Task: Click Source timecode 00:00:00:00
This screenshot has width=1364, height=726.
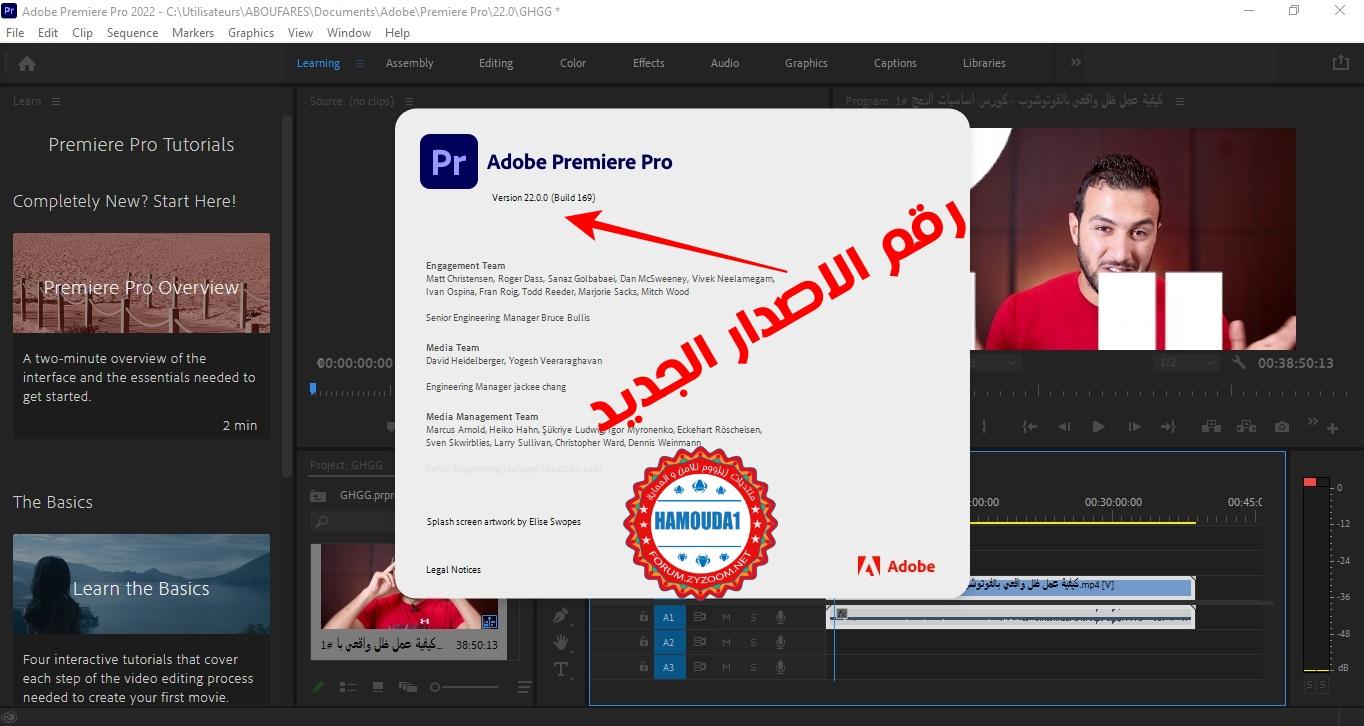Action: point(355,363)
